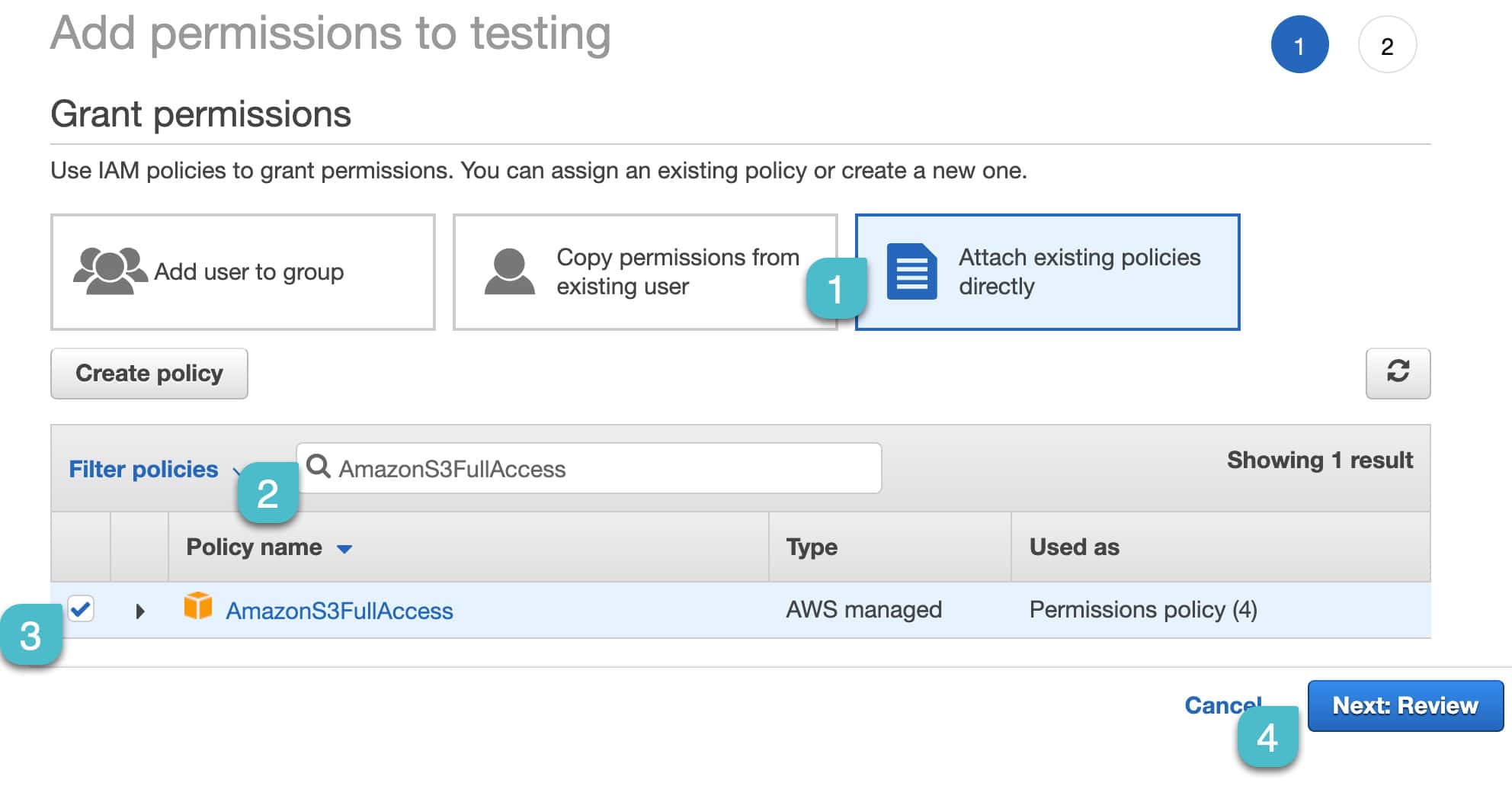1512x799 pixels.
Task: Uncheck the AmazonS3FullAccess policy checkbox
Action: click(x=81, y=608)
